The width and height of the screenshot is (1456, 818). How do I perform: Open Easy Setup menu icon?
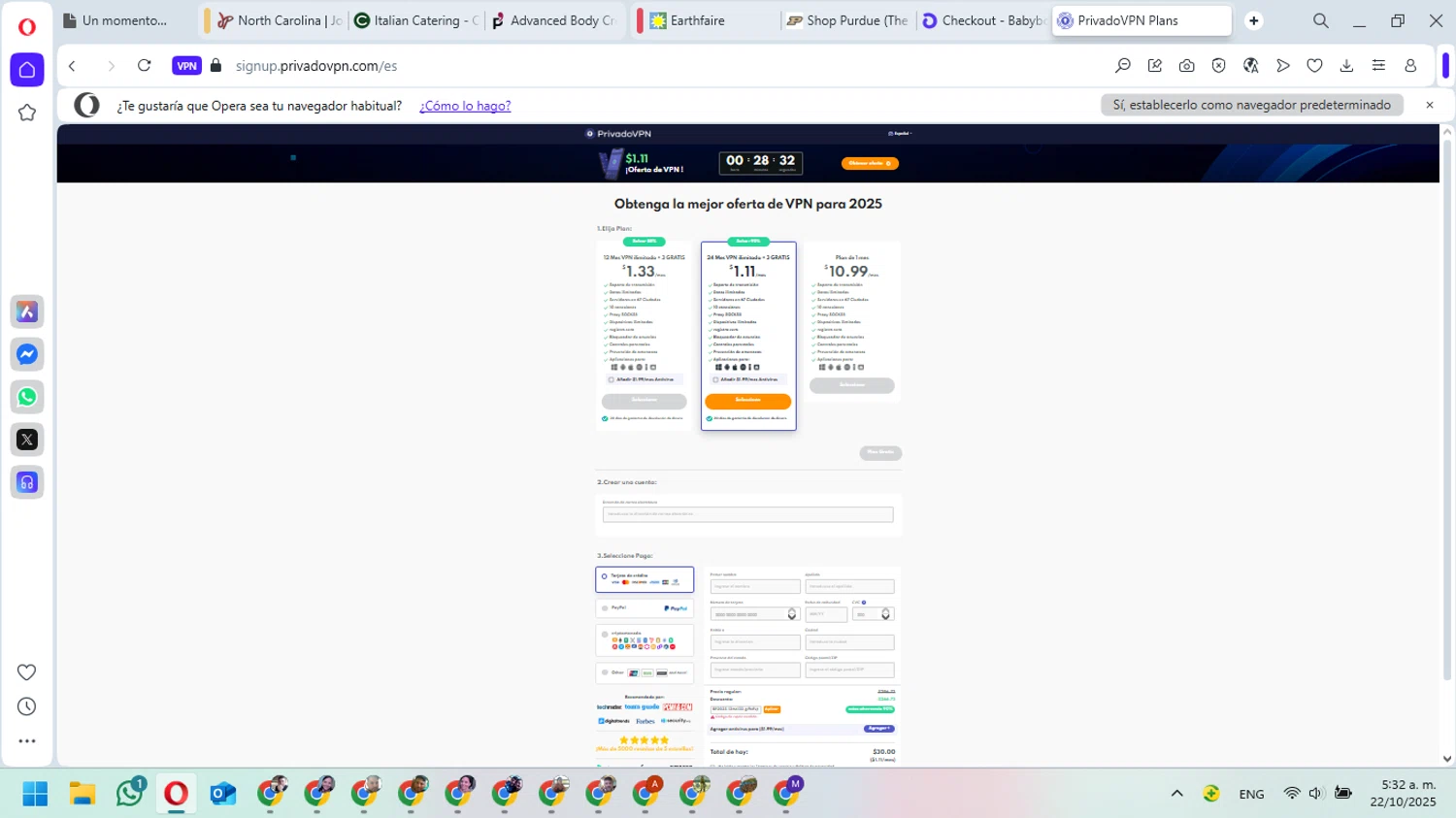(1378, 66)
